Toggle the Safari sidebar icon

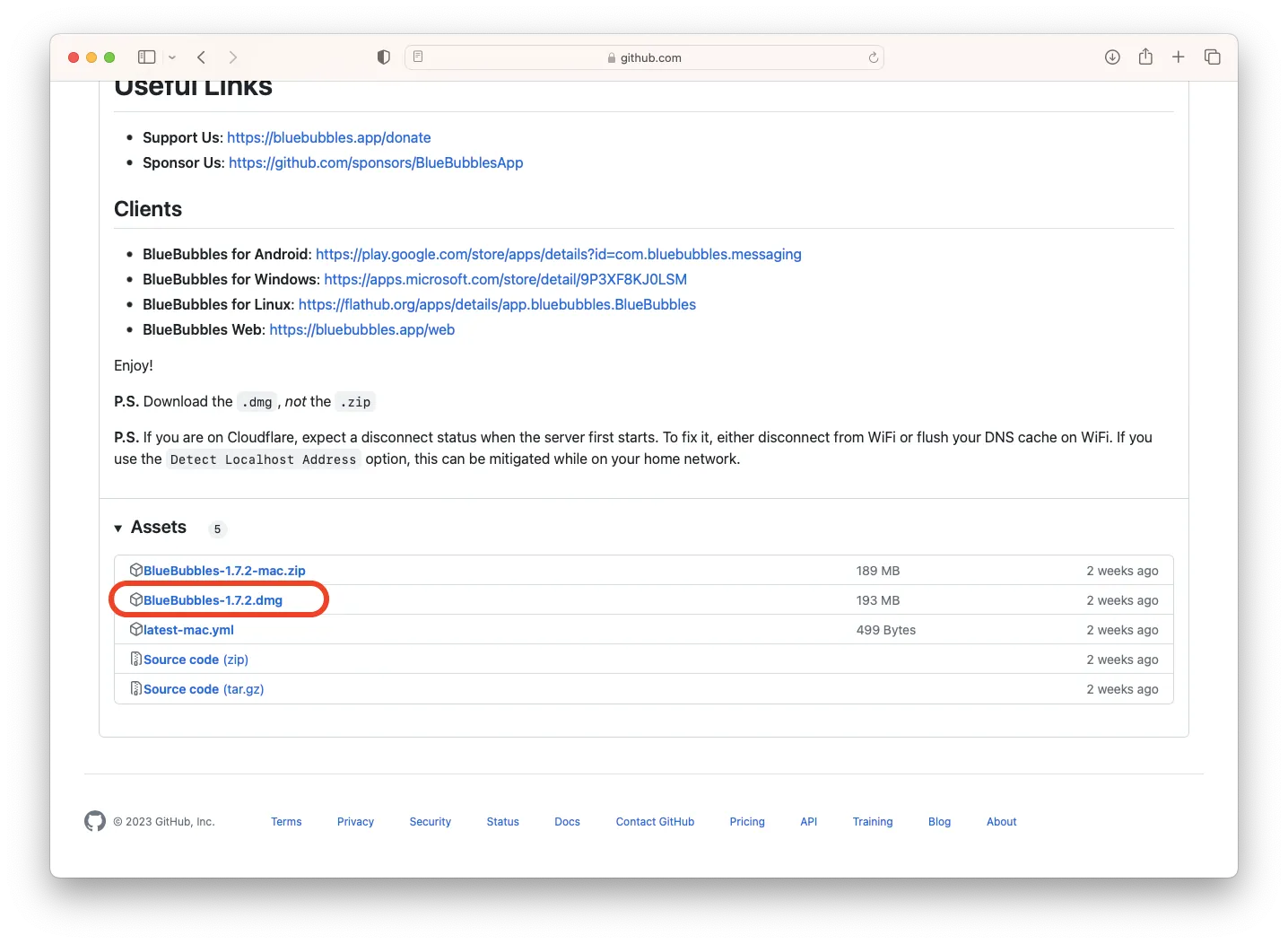point(146,57)
